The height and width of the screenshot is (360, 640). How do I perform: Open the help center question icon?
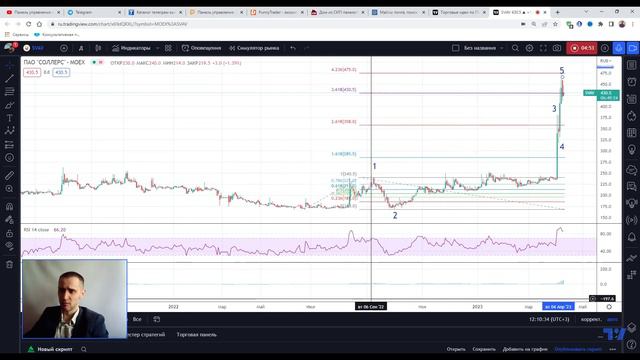(632, 345)
